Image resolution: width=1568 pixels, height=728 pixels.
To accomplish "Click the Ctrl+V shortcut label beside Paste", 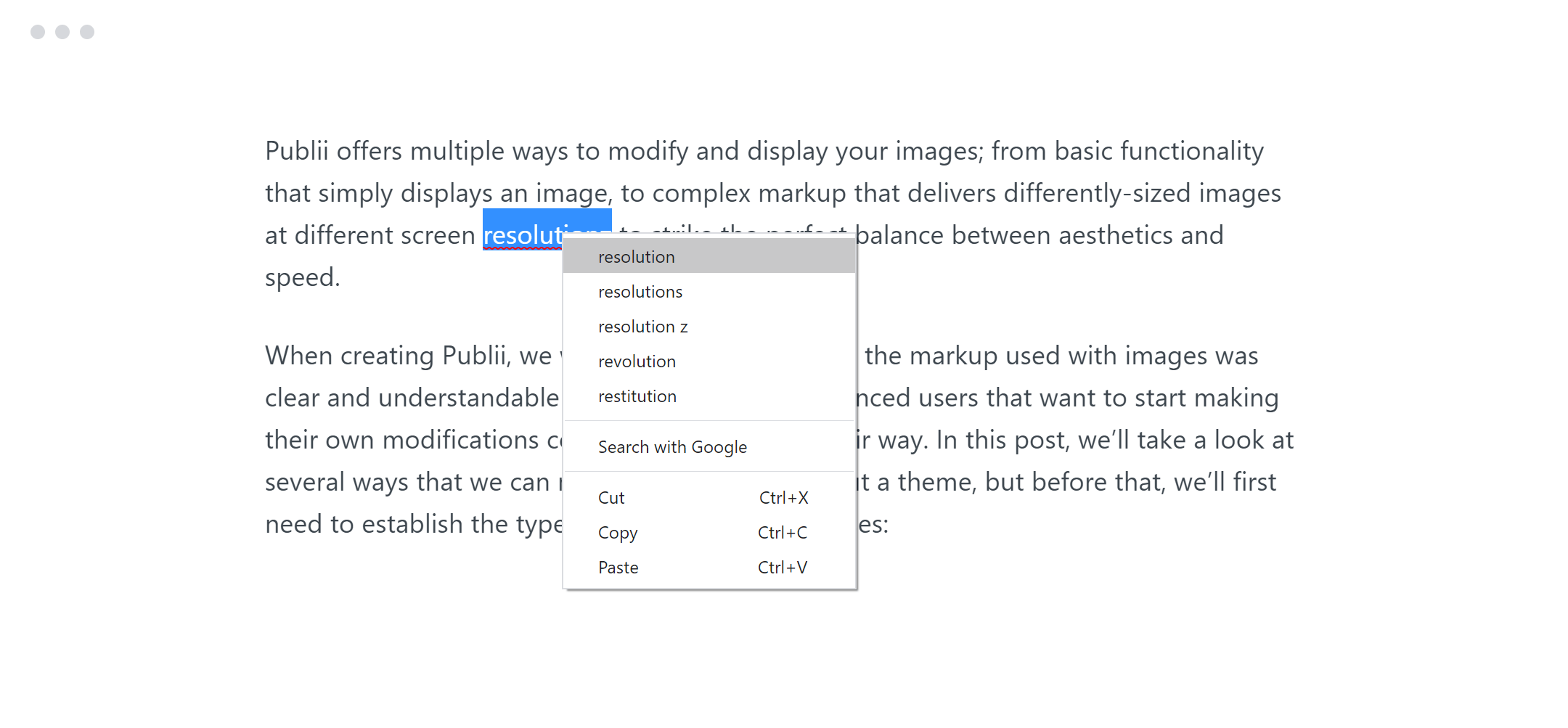I will pyautogui.click(x=782, y=567).
